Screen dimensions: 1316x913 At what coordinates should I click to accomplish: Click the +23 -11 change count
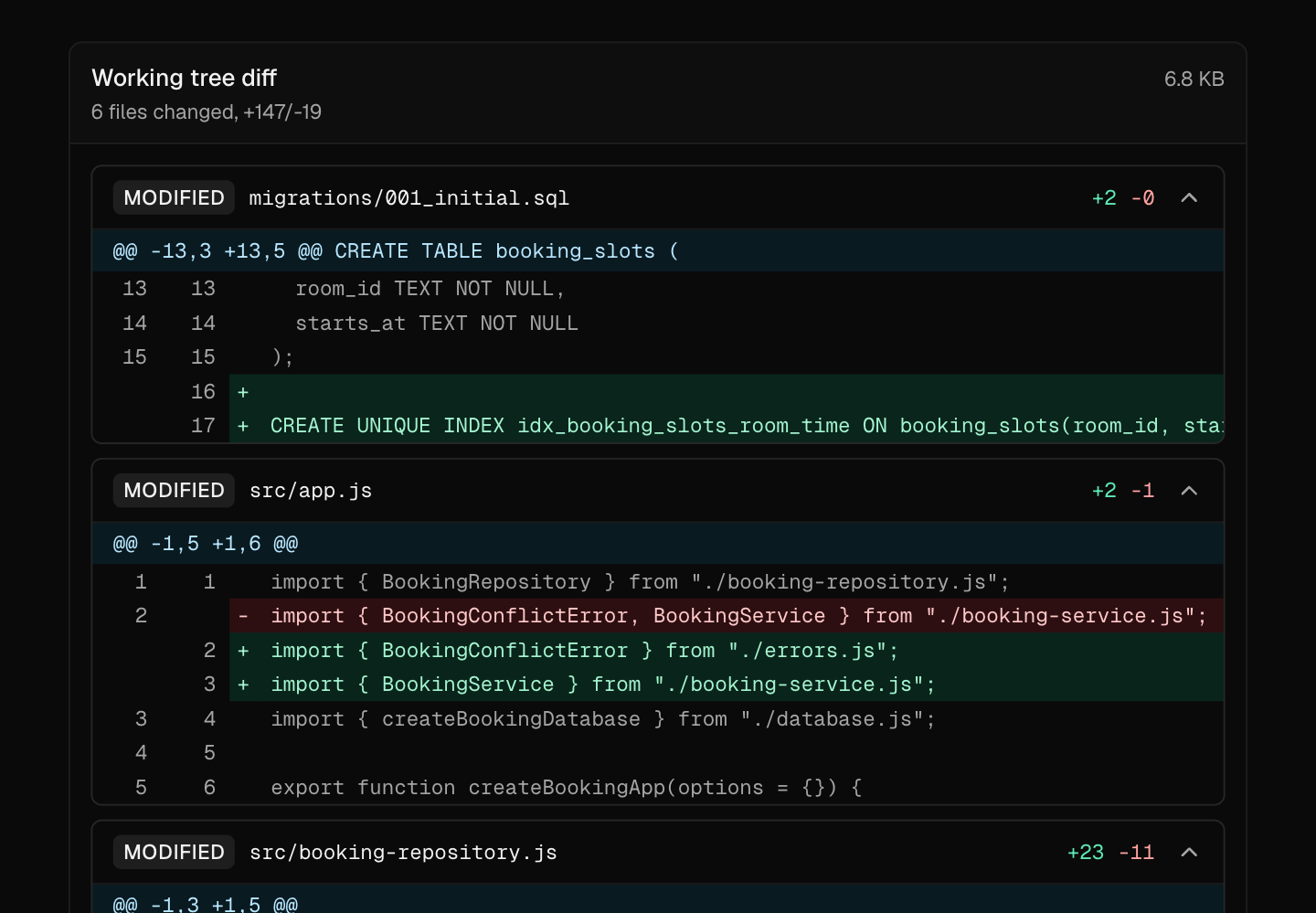coord(1110,853)
